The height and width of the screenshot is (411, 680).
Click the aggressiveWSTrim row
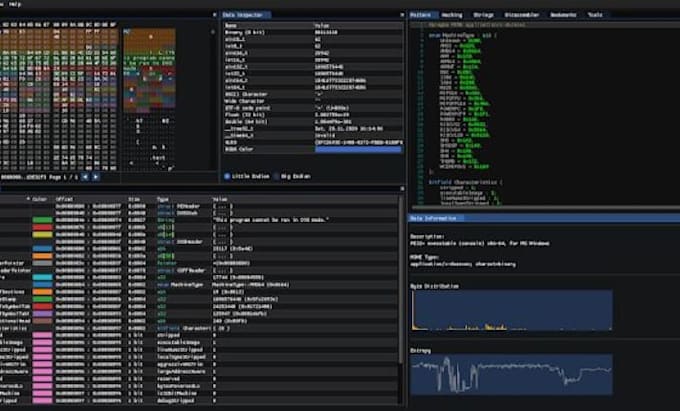[x=199, y=364]
